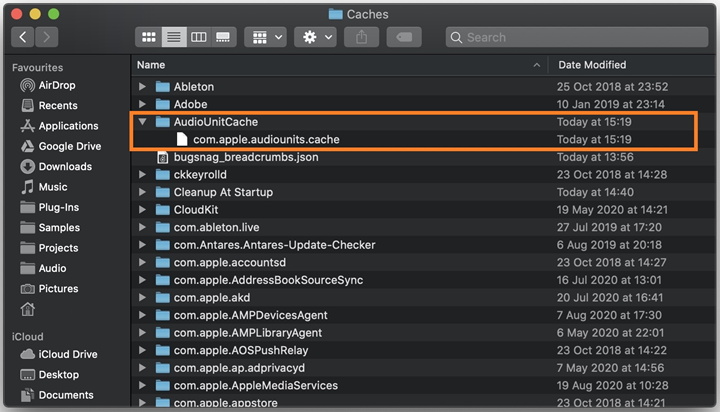Viewport: 720px width, 412px height.
Task: Expand the ckkeyrolld folder disclosure triangle
Action: 142,175
